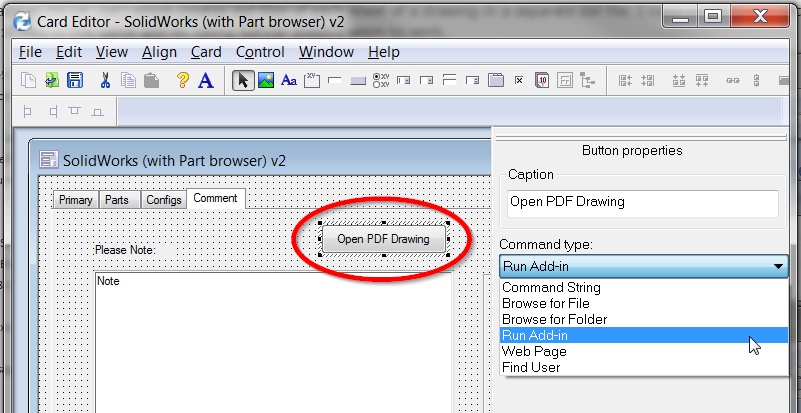The width and height of the screenshot is (801, 413).
Task: Choose the tab control folder tool
Action: coord(496,80)
